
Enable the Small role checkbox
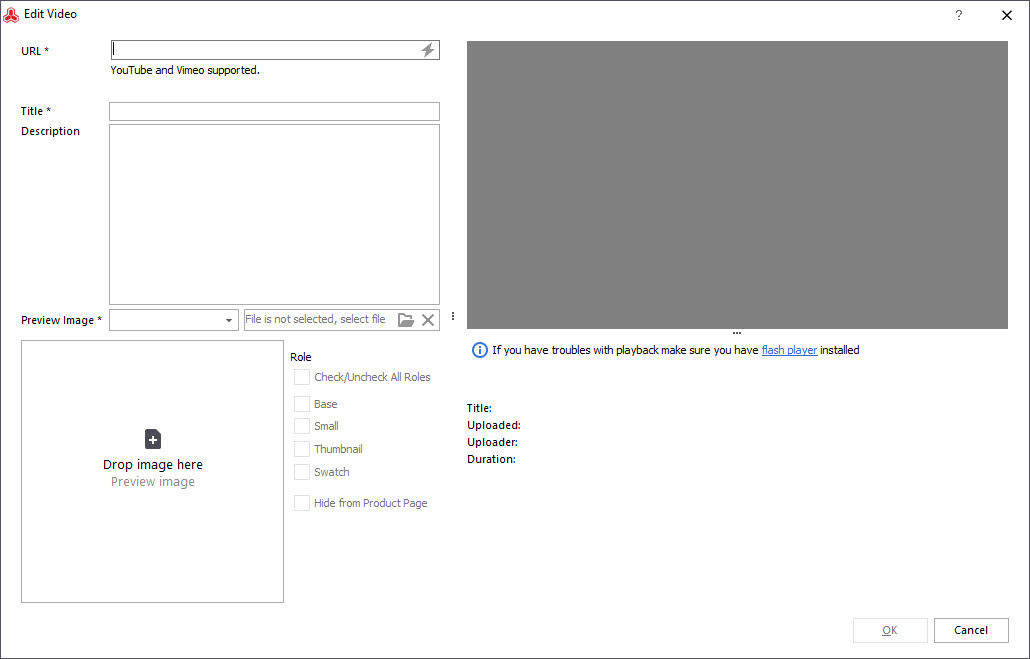pos(302,426)
